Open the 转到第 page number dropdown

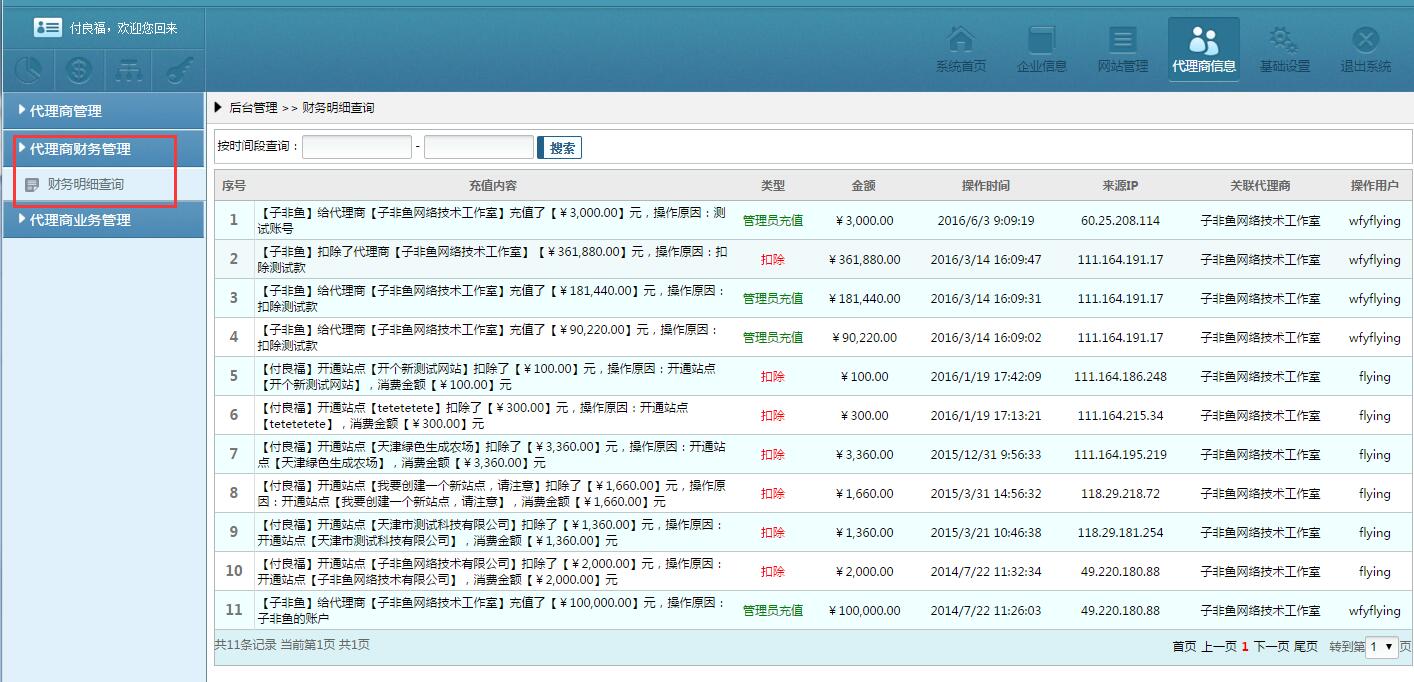point(1381,647)
